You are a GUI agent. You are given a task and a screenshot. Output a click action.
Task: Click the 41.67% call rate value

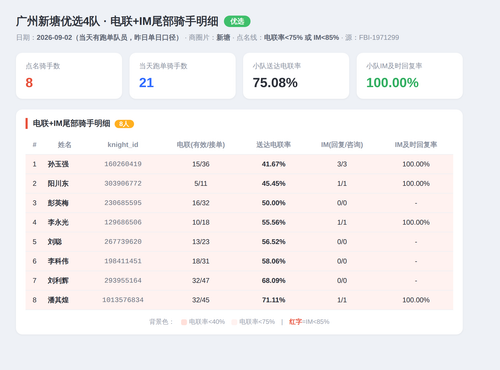(273, 164)
